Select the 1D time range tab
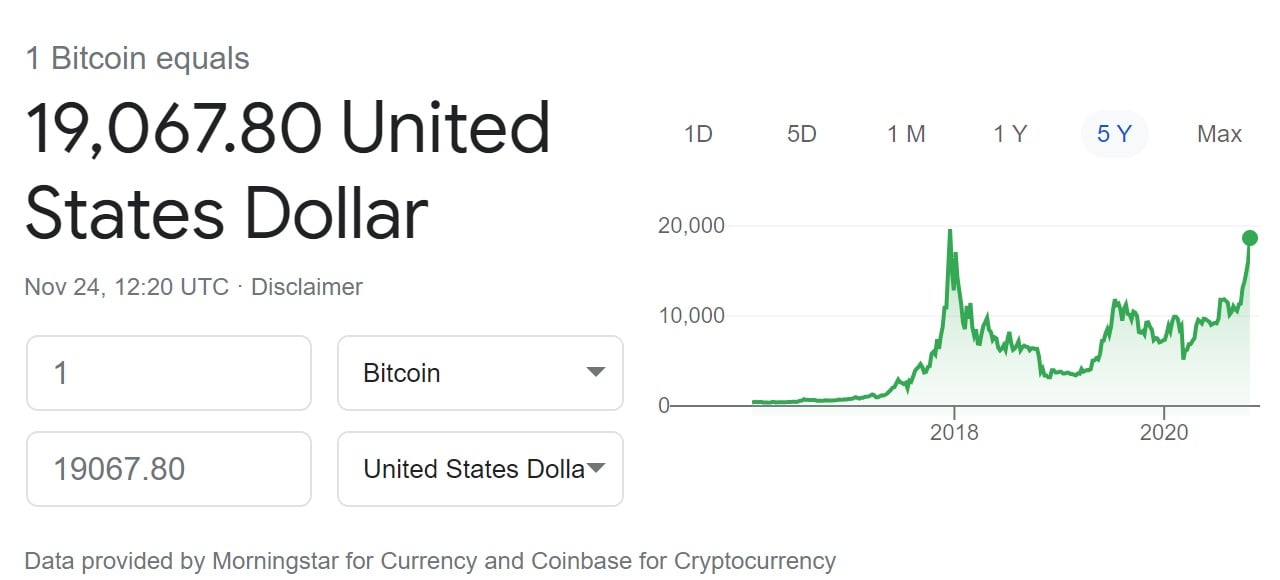The height and width of the screenshot is (580, 1280). pos(698,134)
